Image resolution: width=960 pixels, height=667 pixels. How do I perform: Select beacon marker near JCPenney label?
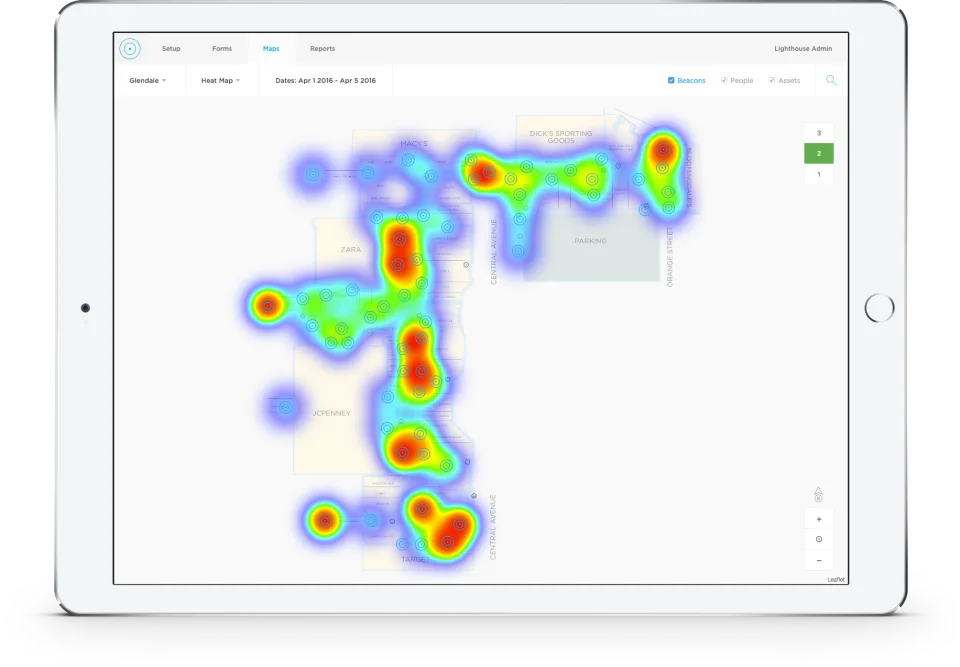pos(285,407)
